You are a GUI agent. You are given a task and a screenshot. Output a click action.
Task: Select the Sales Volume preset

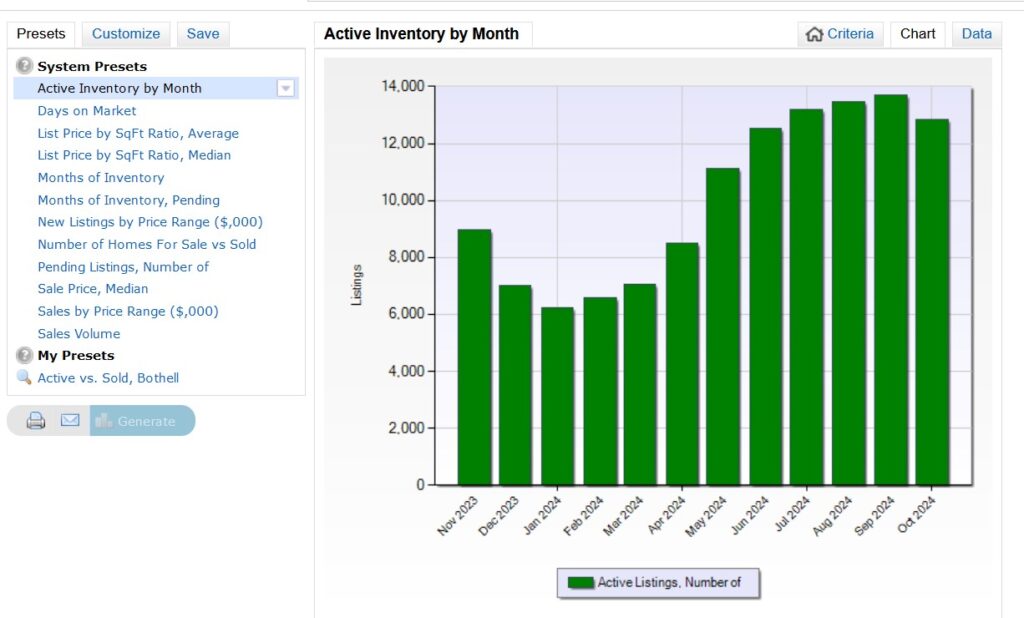click(79, 334)
